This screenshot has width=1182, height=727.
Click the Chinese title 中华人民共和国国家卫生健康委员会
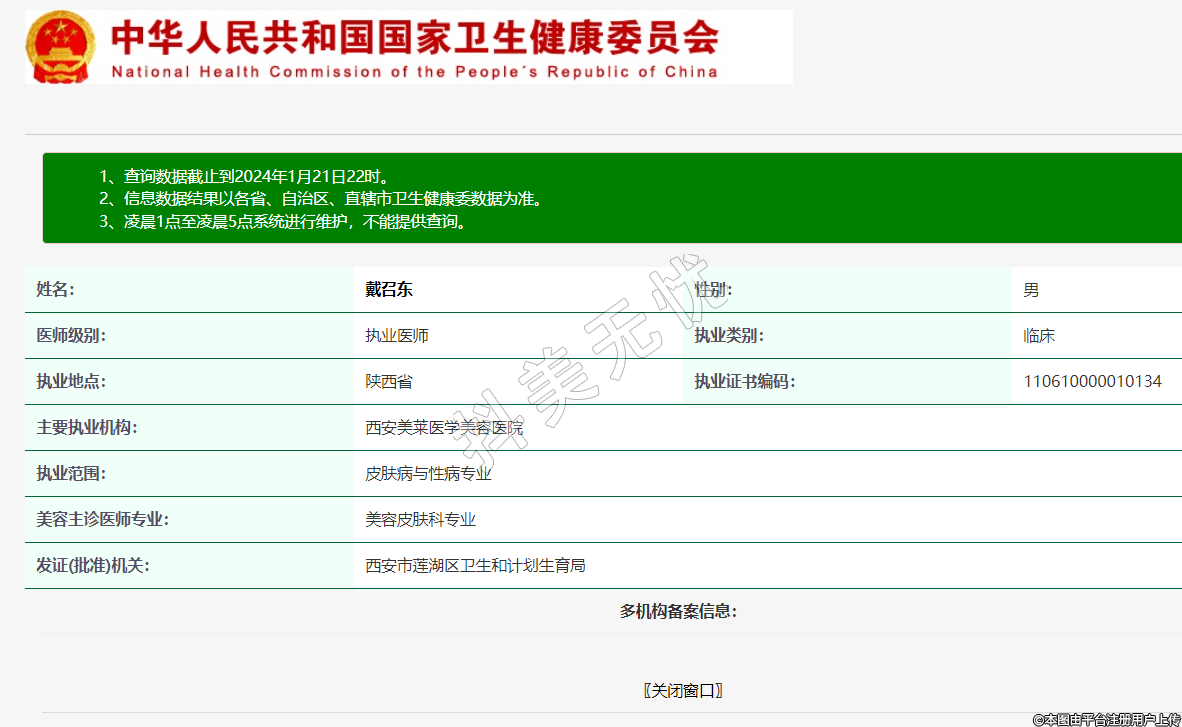[x=414, y=38]
